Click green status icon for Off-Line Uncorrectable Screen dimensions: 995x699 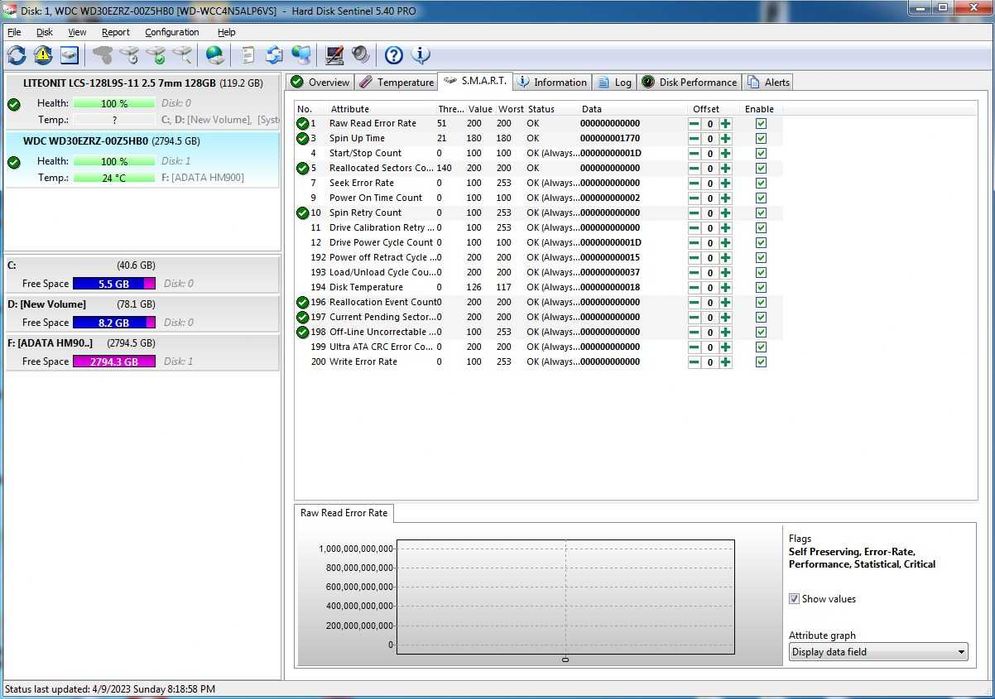303,332
